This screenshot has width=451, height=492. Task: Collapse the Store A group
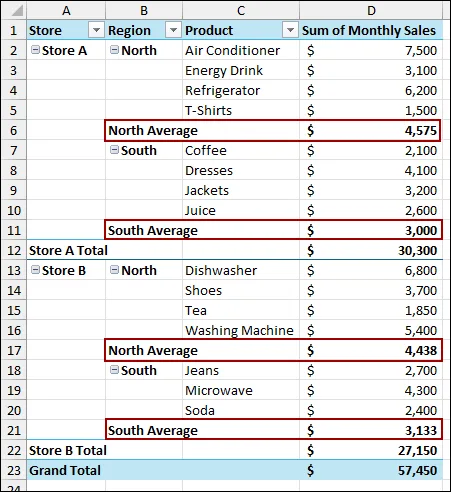[35, 50]
